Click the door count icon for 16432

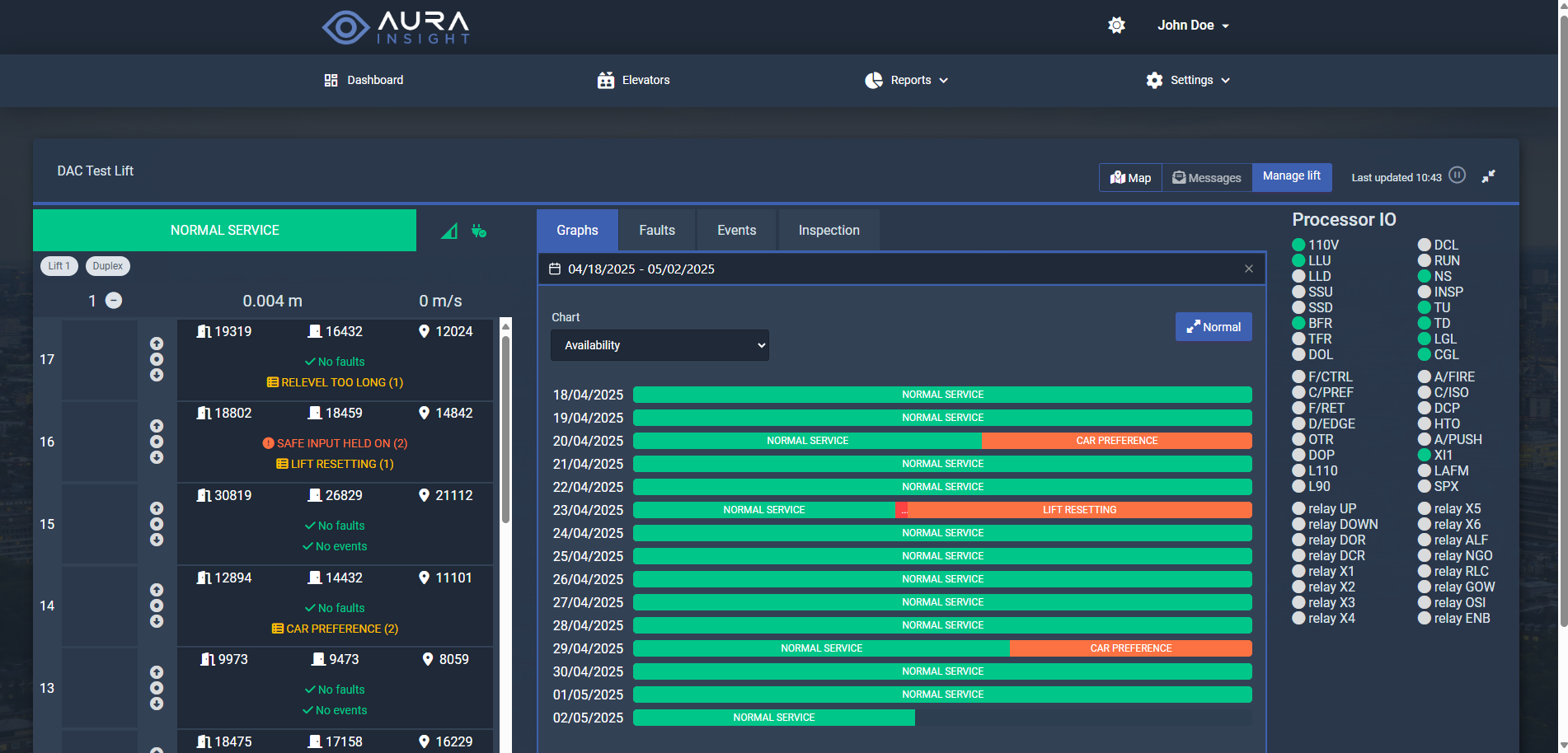315,331
